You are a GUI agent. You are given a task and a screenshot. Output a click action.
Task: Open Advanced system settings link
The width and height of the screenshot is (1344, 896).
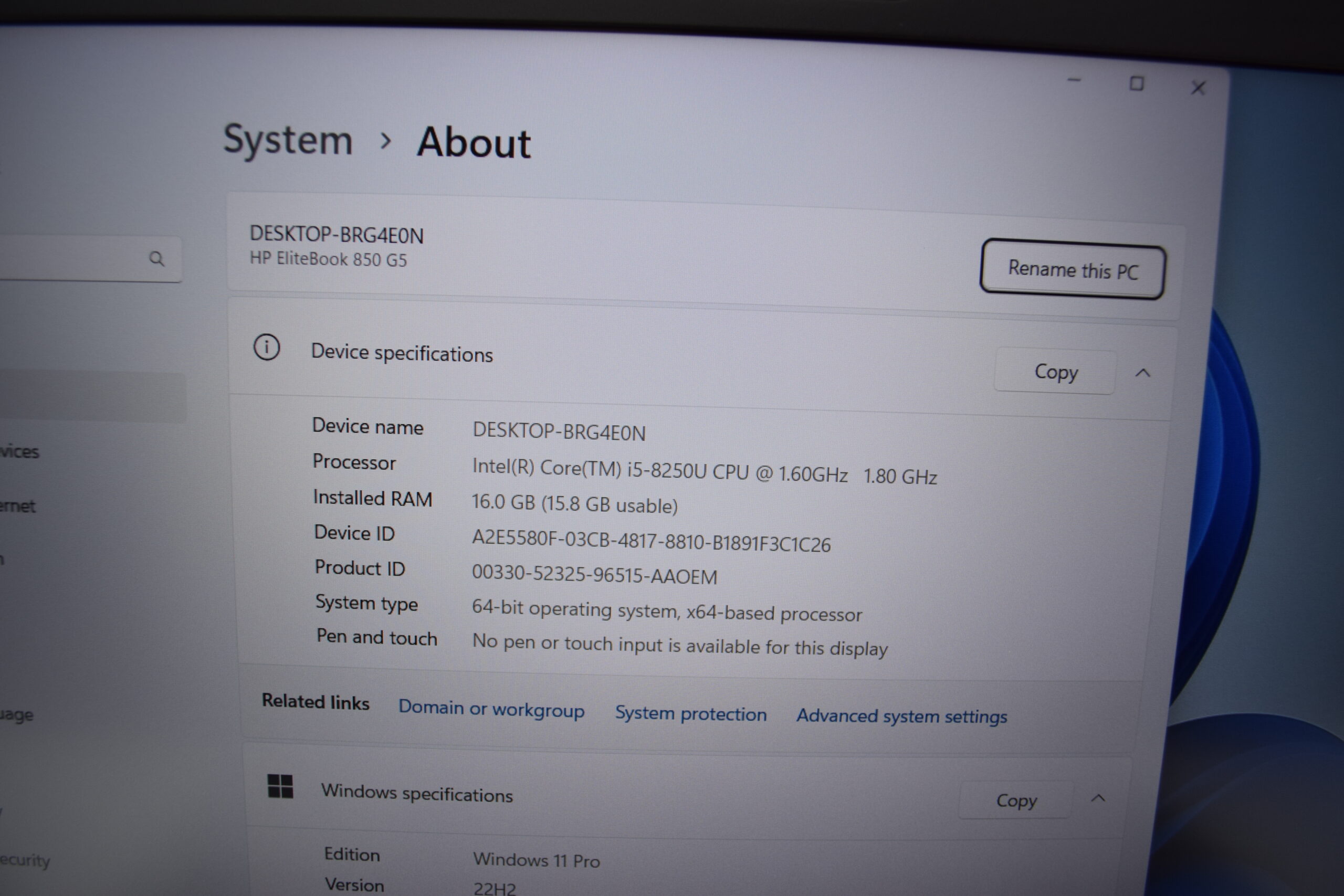(x=902, y=716)
